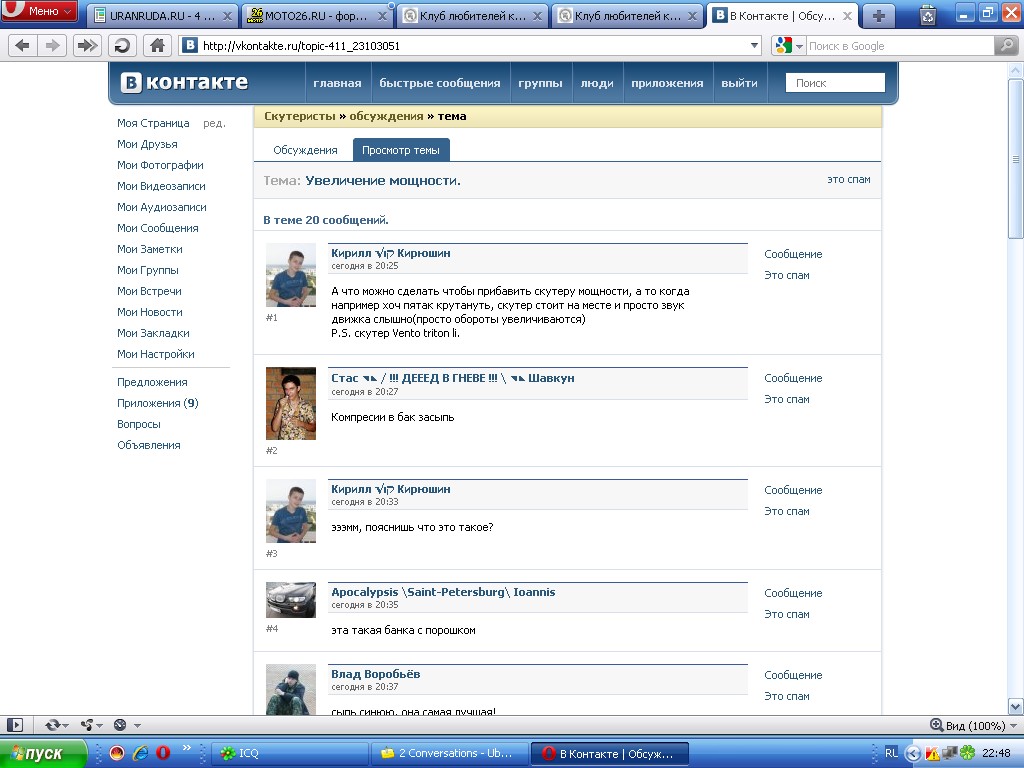Viewport: 1024px width, 768px height.
Task: Click the search magnifier icon
Action: [x=1006, y=46]
